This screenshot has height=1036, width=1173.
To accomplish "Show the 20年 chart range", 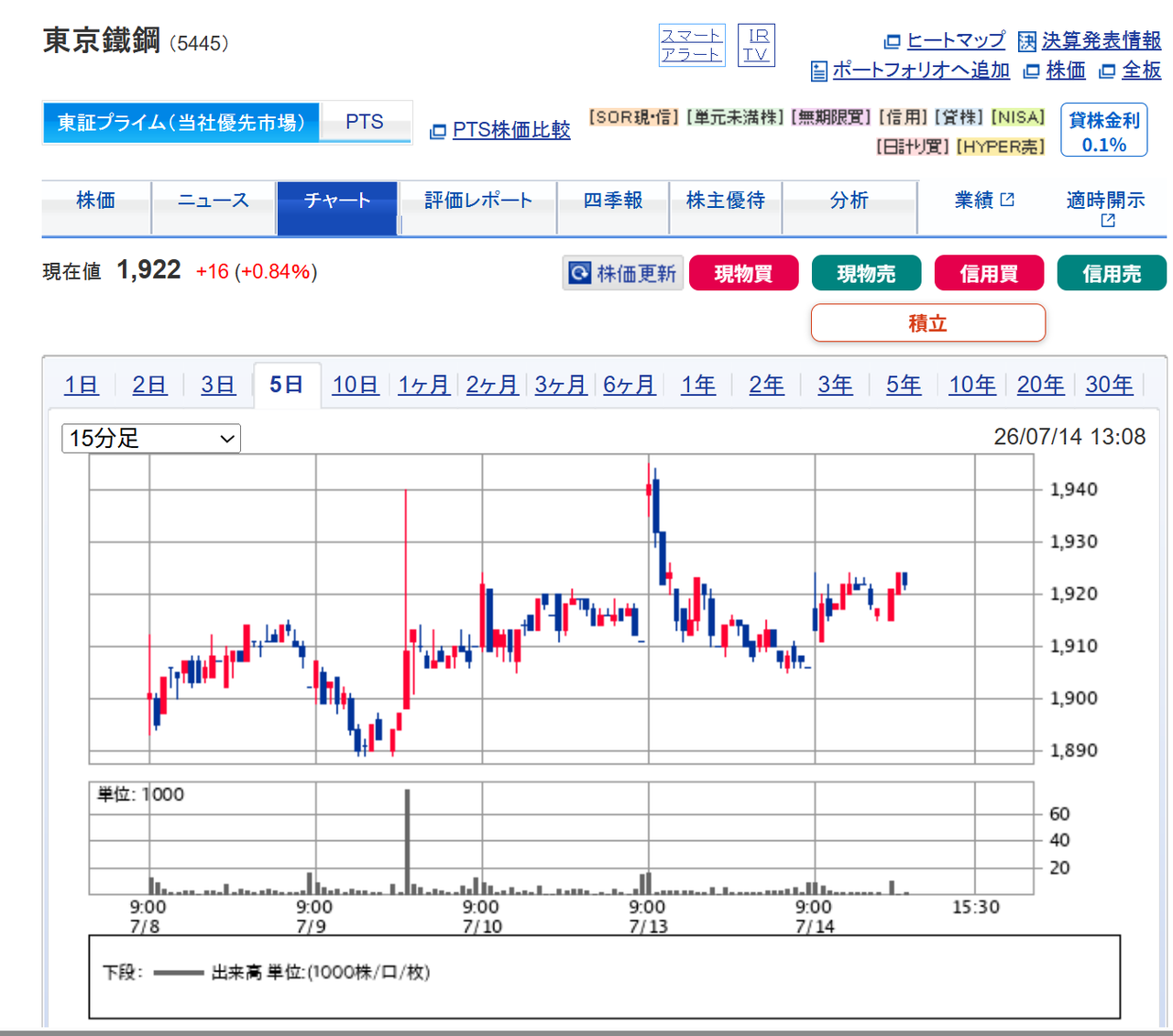I will coord(1041,385).
